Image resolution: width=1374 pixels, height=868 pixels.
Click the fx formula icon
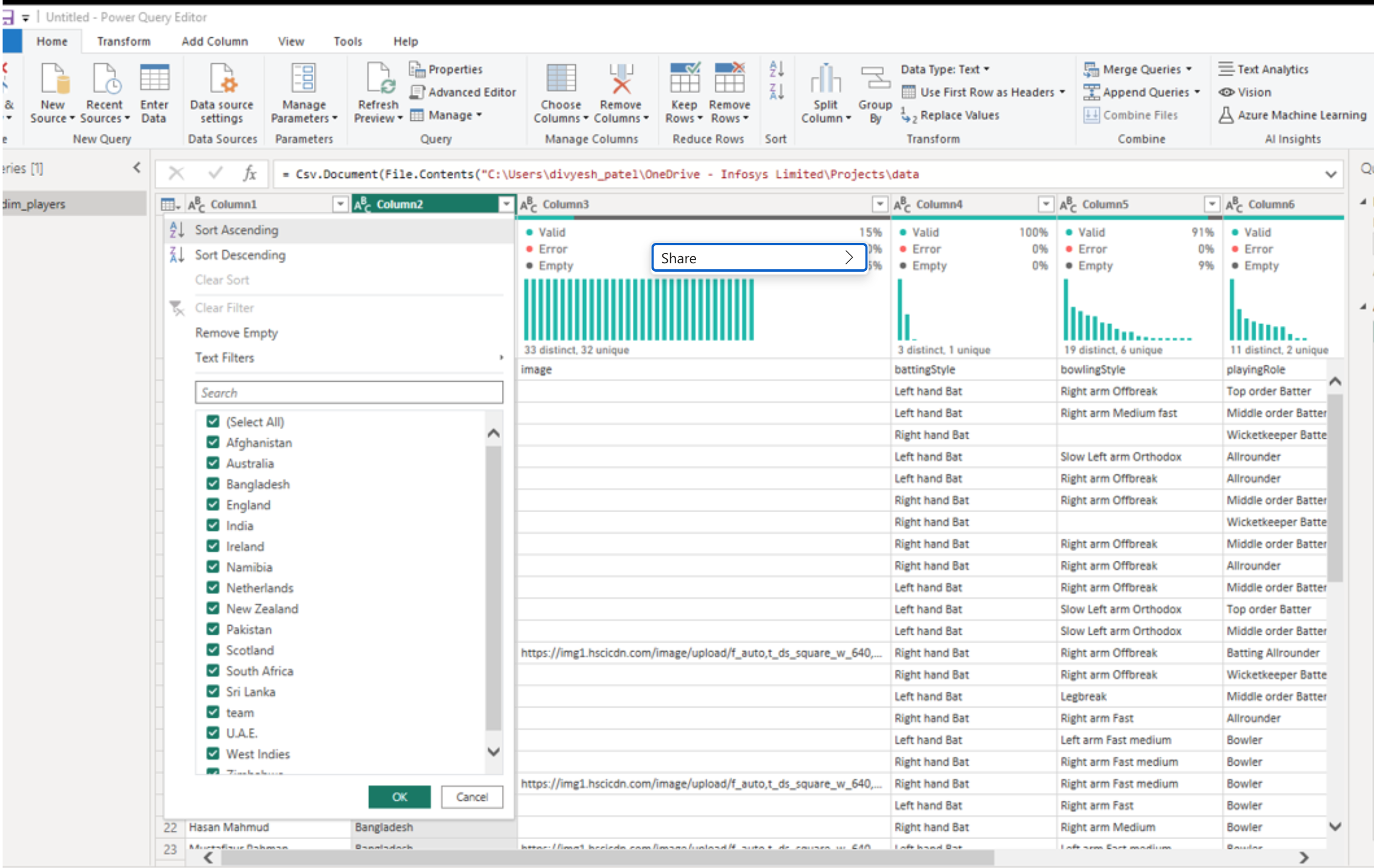coord(250,174)
